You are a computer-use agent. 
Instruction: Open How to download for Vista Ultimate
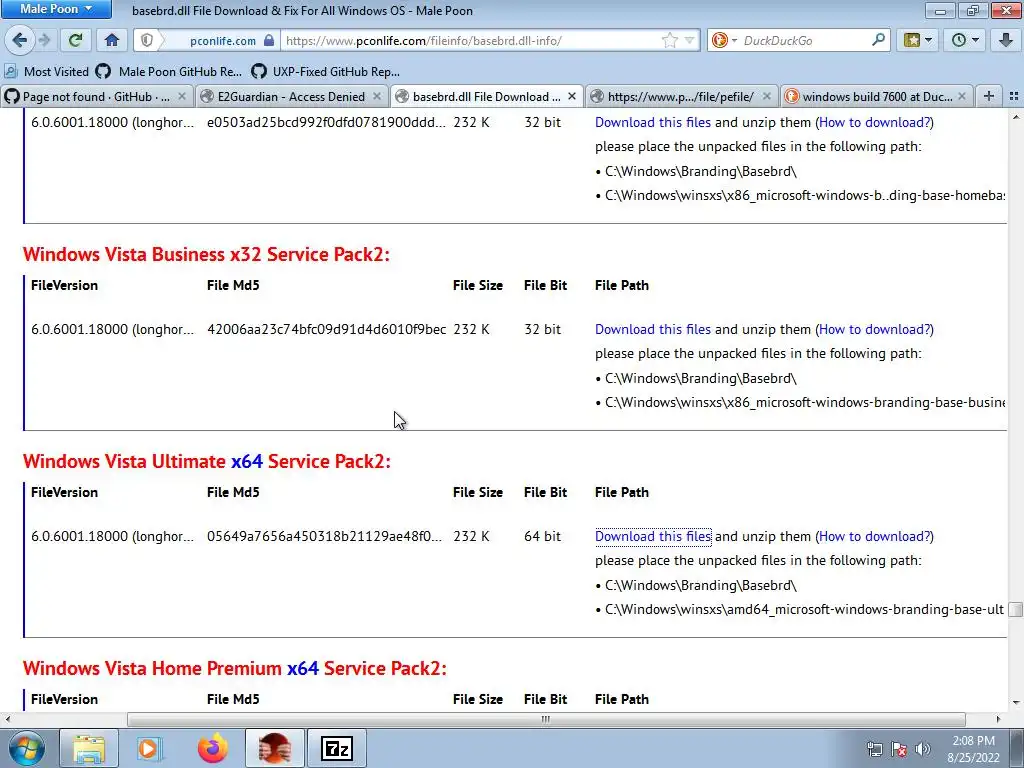click(x=874, y=536)
